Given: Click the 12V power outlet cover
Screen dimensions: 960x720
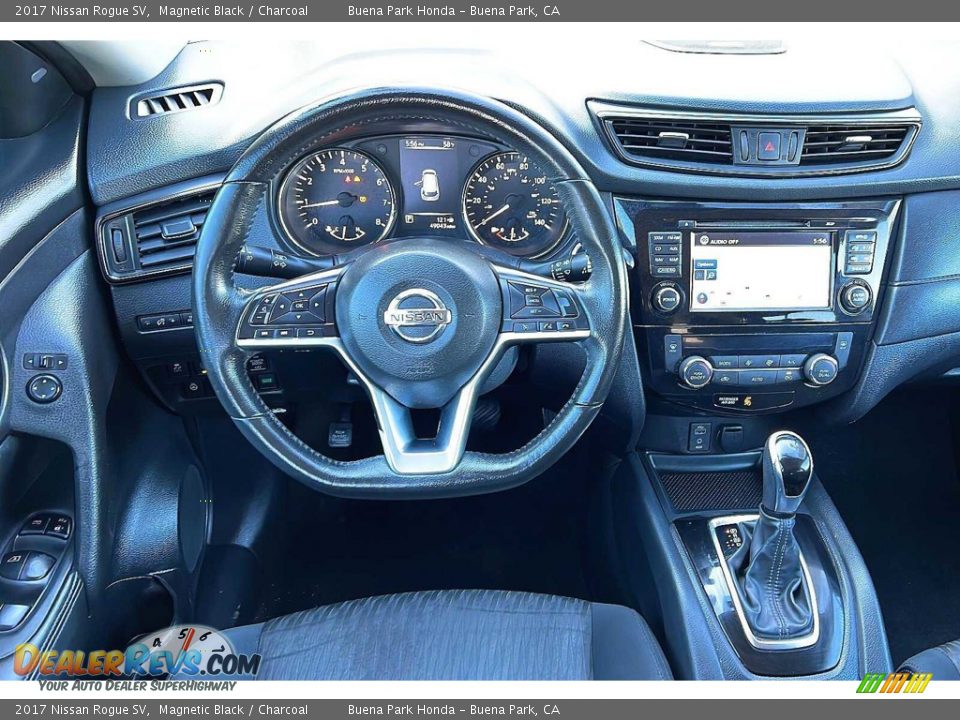Looking at the screenshot, I should [x=730, y=437].
